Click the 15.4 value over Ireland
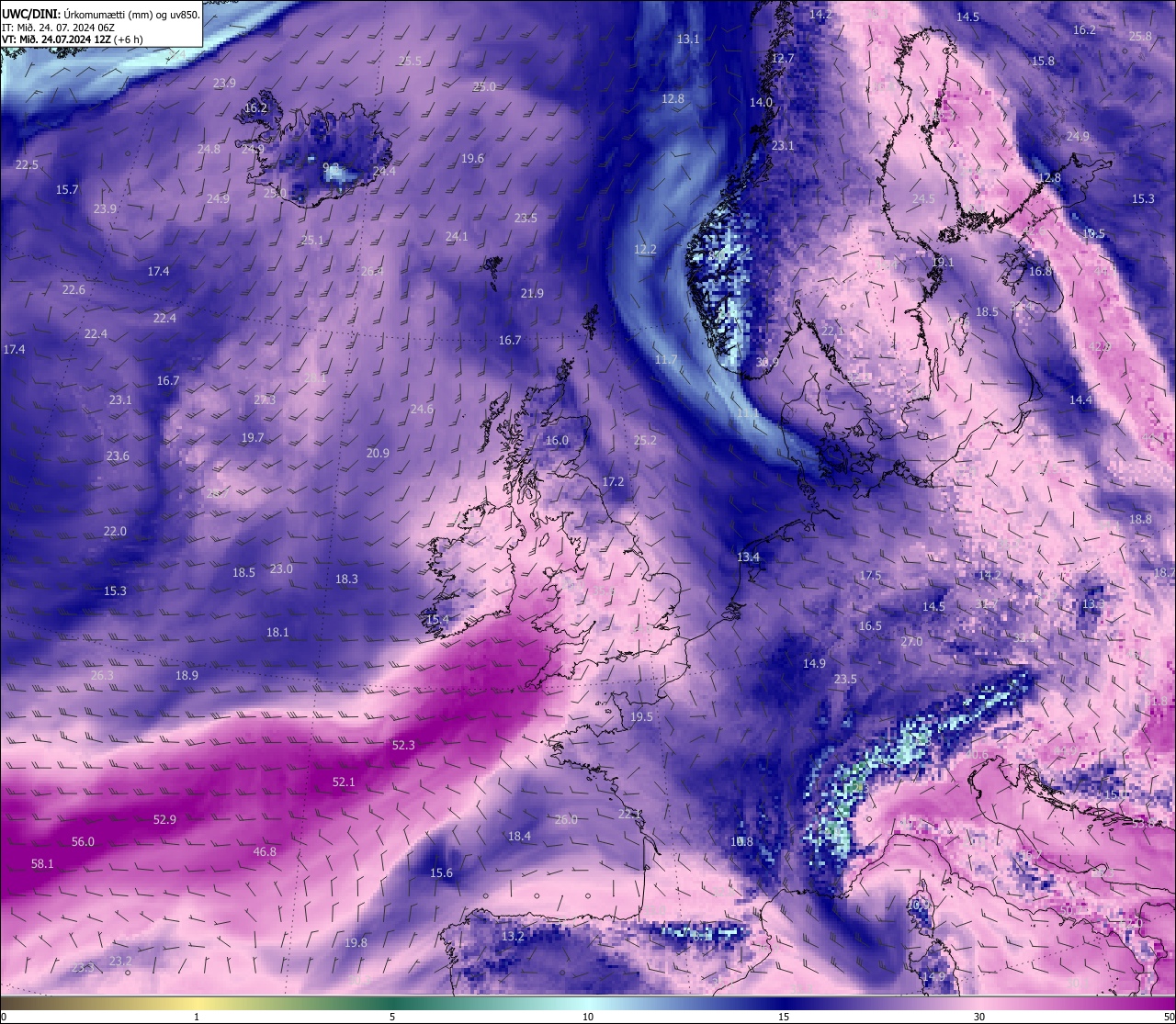Screen dimensions: 1176x1024 pos(437,620)
